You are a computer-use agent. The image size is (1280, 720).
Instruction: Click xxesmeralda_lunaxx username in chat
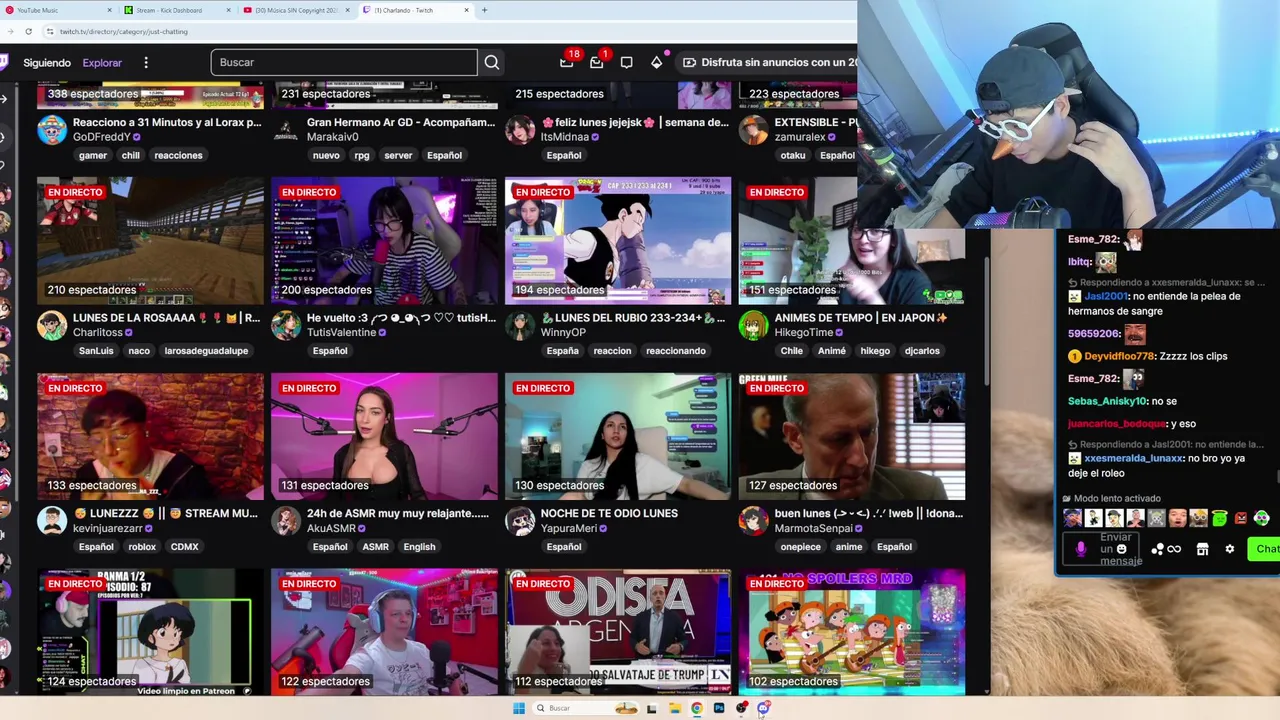coord(1134,458)
